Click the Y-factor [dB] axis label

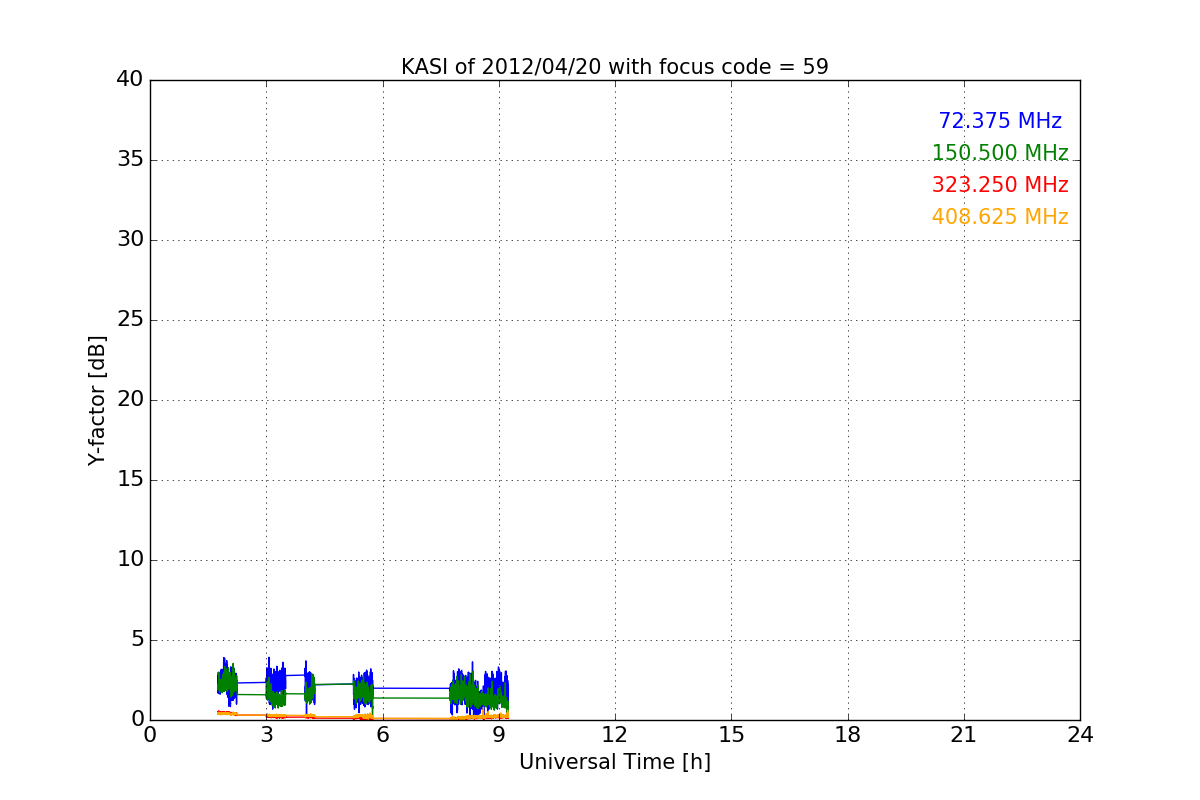(97, 400)
